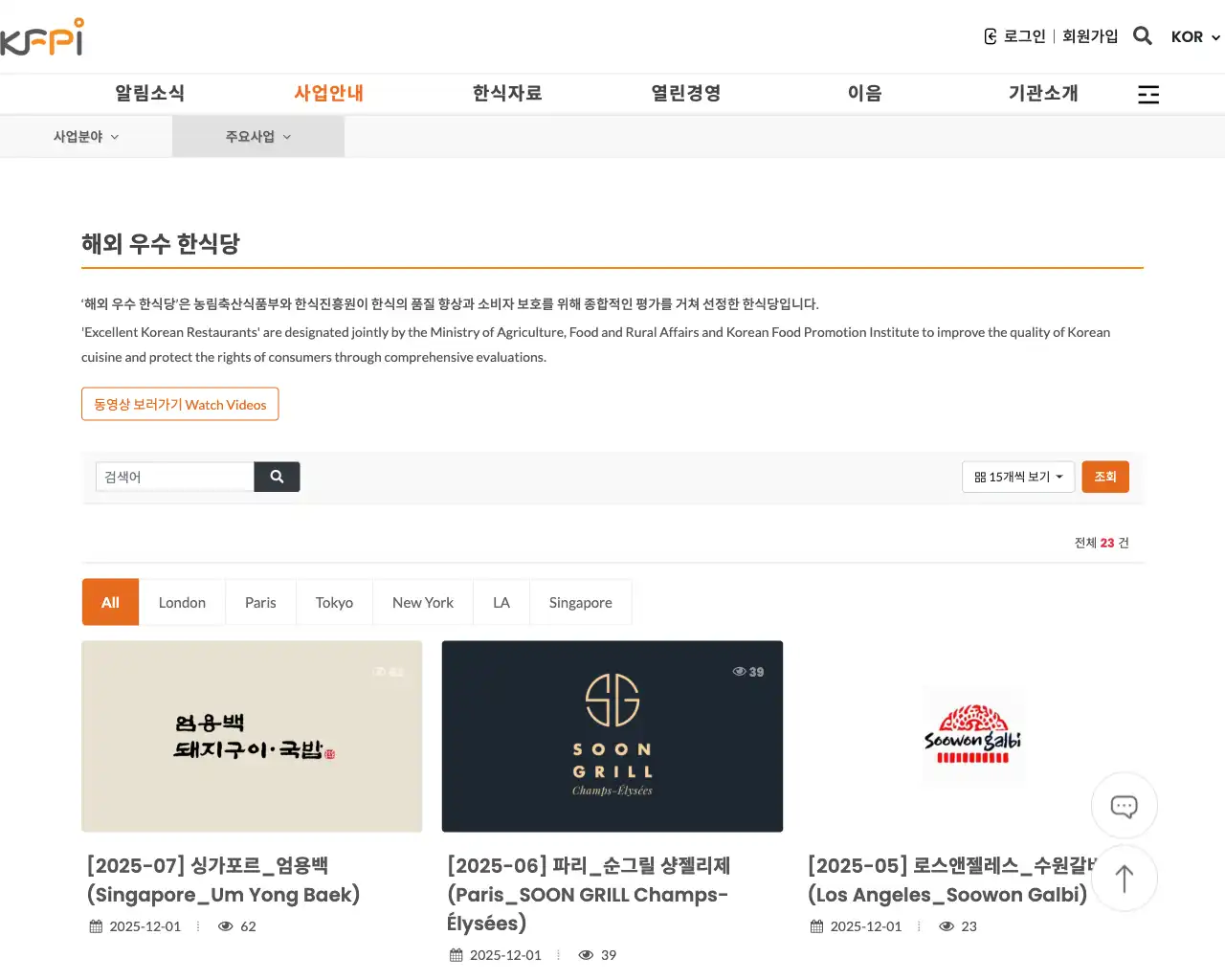The image size is (1225, 980).
Task: Switch to the Paris filter tab
Action: coord(260,602)
